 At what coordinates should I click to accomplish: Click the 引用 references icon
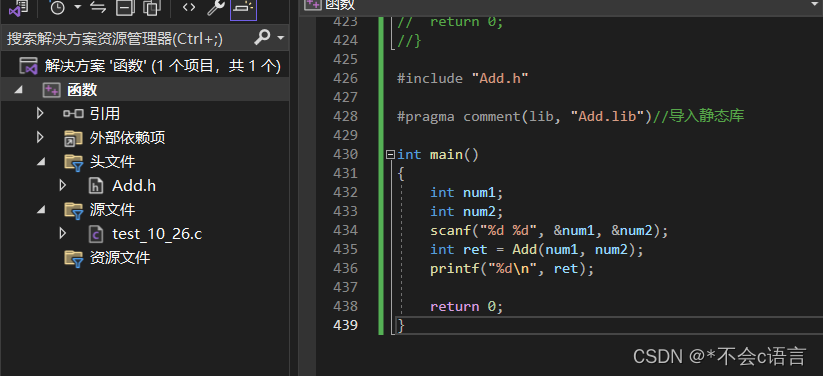[73, 113]
